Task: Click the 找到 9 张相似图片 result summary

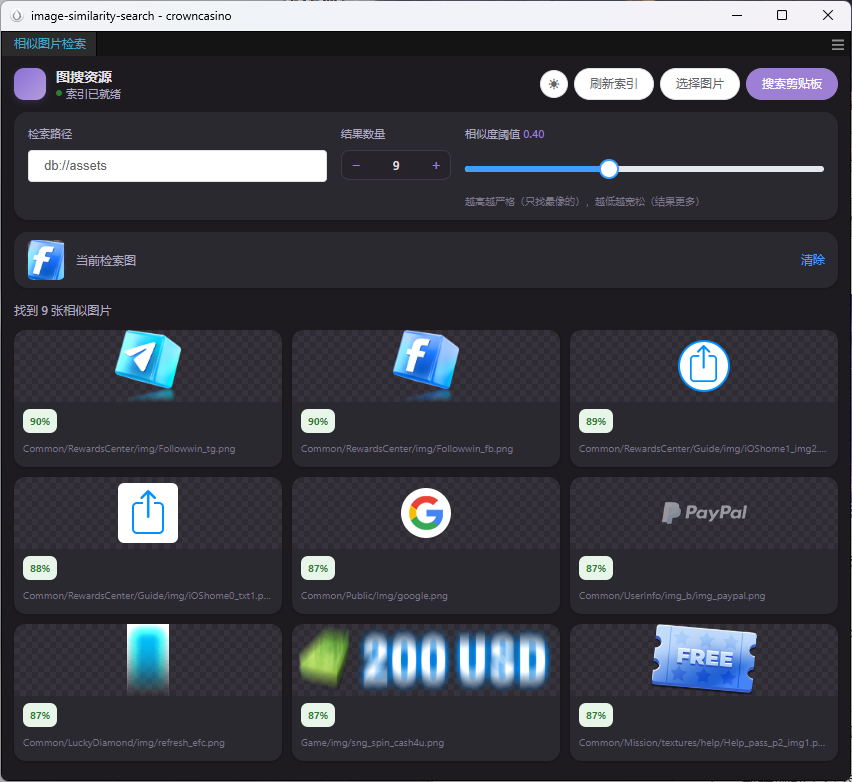Action: 62,310
